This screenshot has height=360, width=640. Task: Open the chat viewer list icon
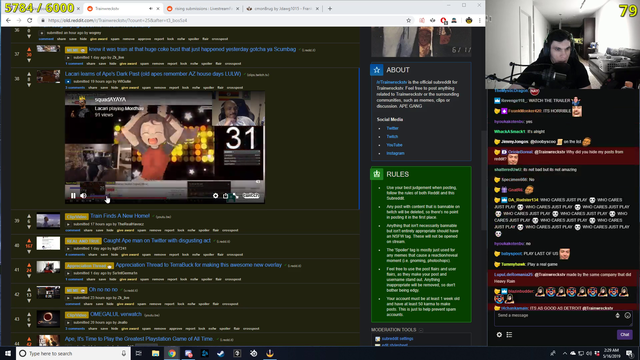[x=509, y=335]
